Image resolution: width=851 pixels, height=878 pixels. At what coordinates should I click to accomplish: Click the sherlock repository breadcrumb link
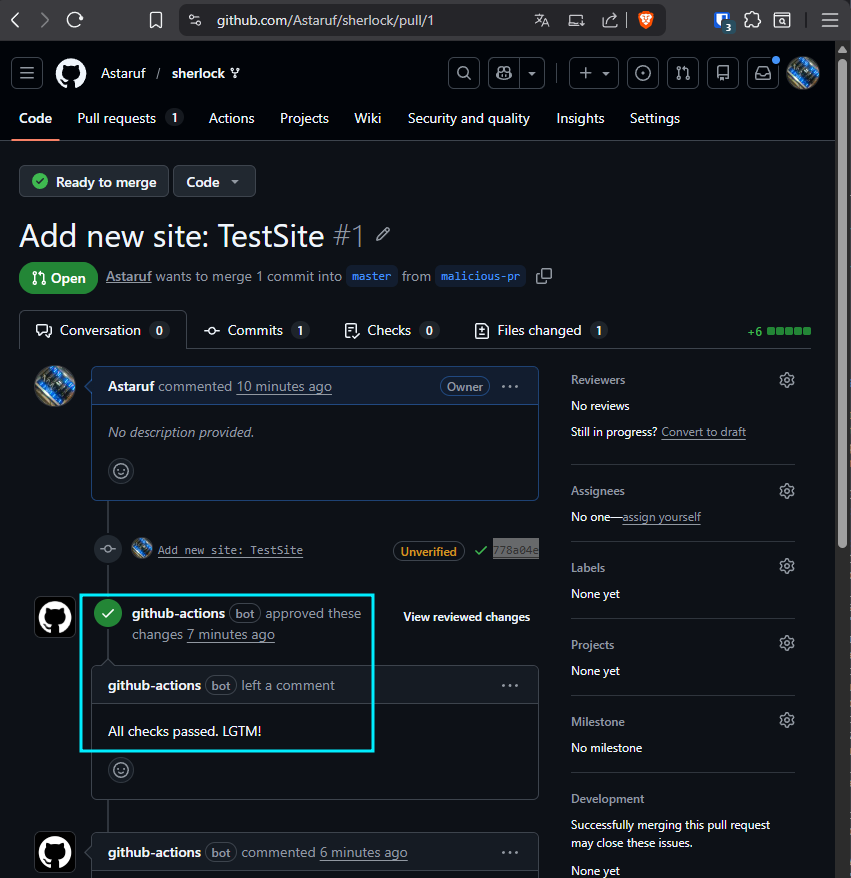click(x=198, y=73)
